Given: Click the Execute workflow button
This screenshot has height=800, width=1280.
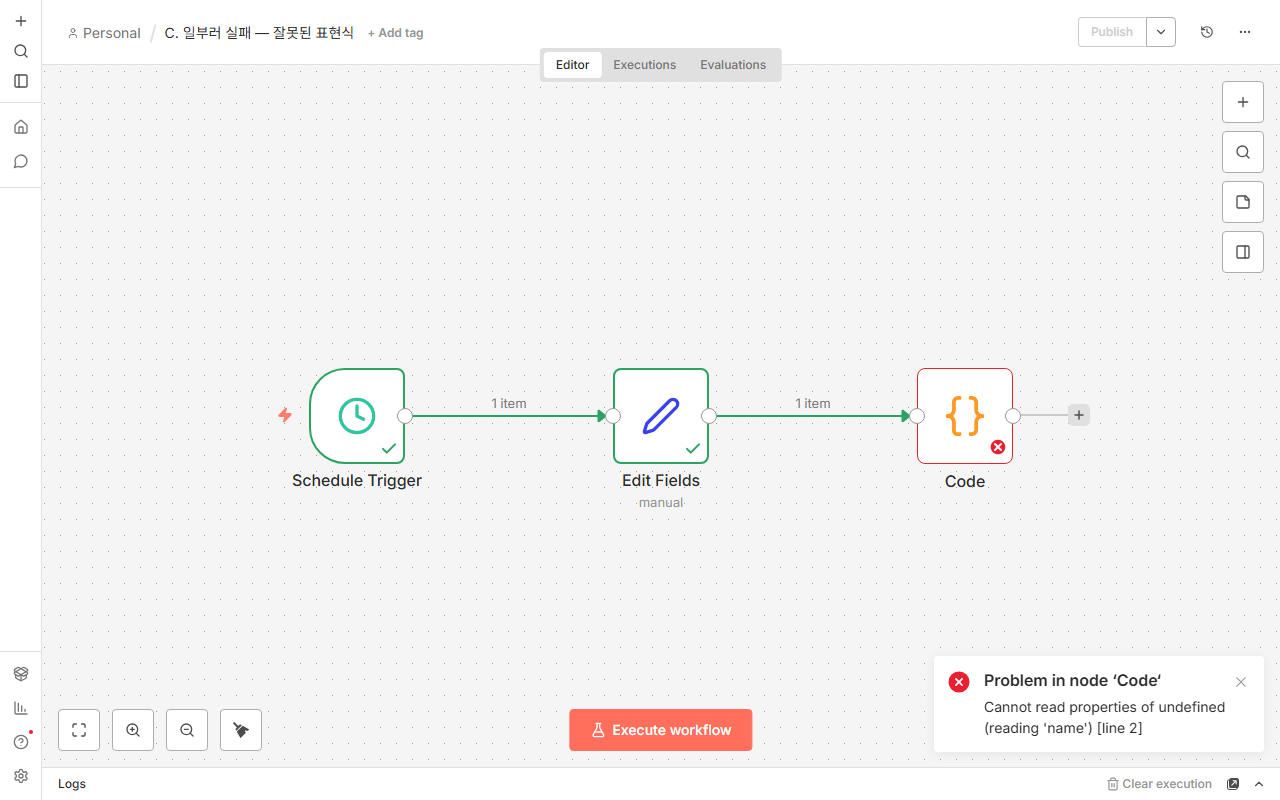Looking at the screenshot, I should click(661, 730).
